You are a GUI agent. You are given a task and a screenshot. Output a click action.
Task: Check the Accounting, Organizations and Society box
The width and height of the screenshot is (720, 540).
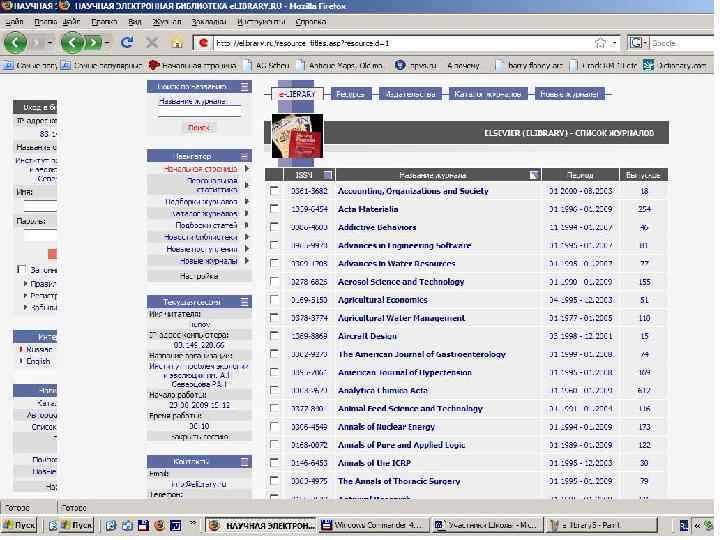274,191
